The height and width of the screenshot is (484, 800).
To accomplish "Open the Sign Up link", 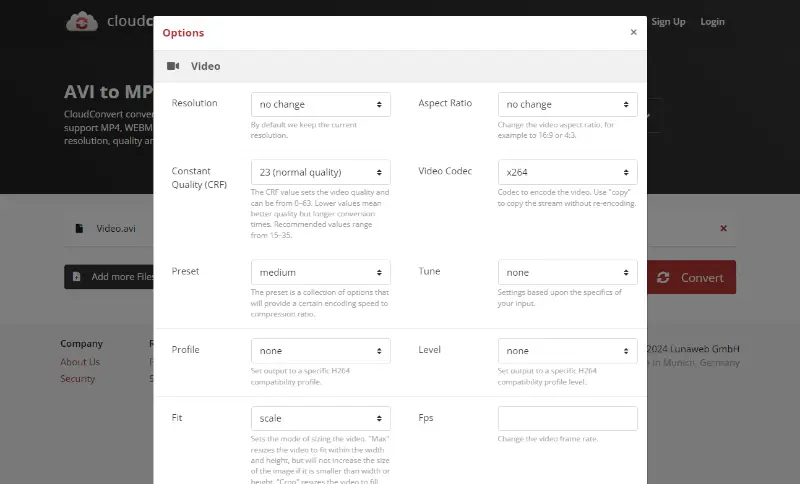I will [668, 21].
